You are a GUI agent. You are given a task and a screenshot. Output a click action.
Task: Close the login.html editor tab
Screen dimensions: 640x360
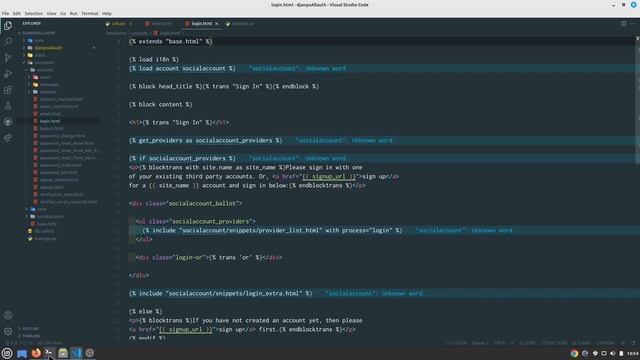click(x=217, y=24)
